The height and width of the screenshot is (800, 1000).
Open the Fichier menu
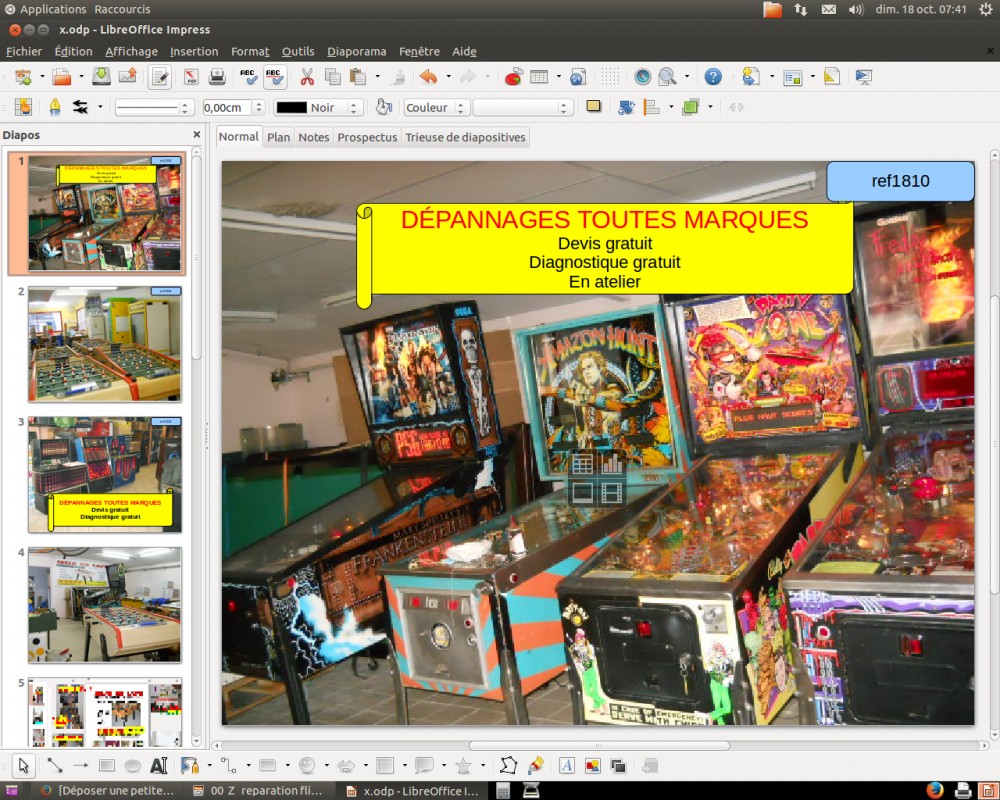(24, 52)
